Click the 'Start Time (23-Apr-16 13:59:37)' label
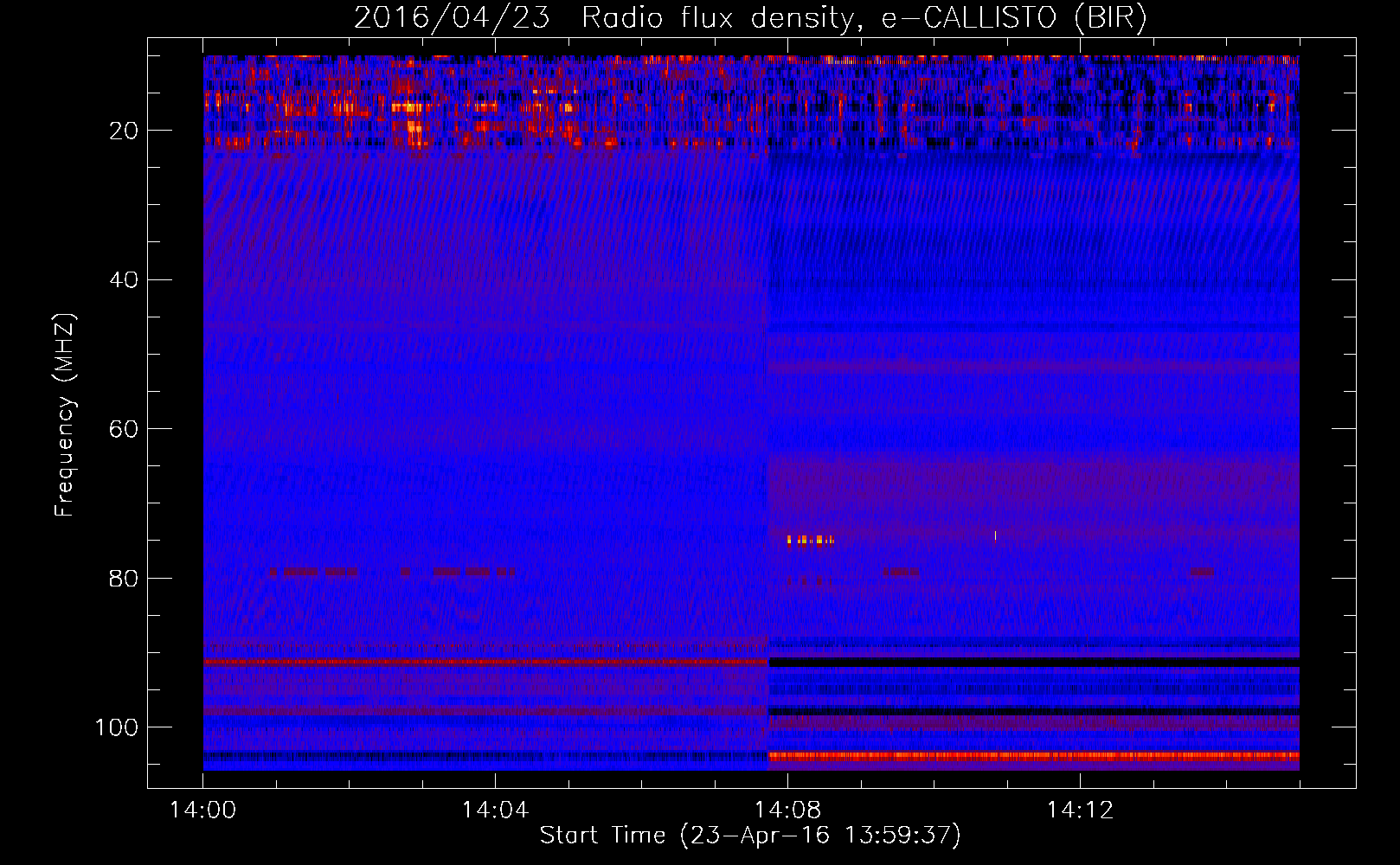 (750, 836)
